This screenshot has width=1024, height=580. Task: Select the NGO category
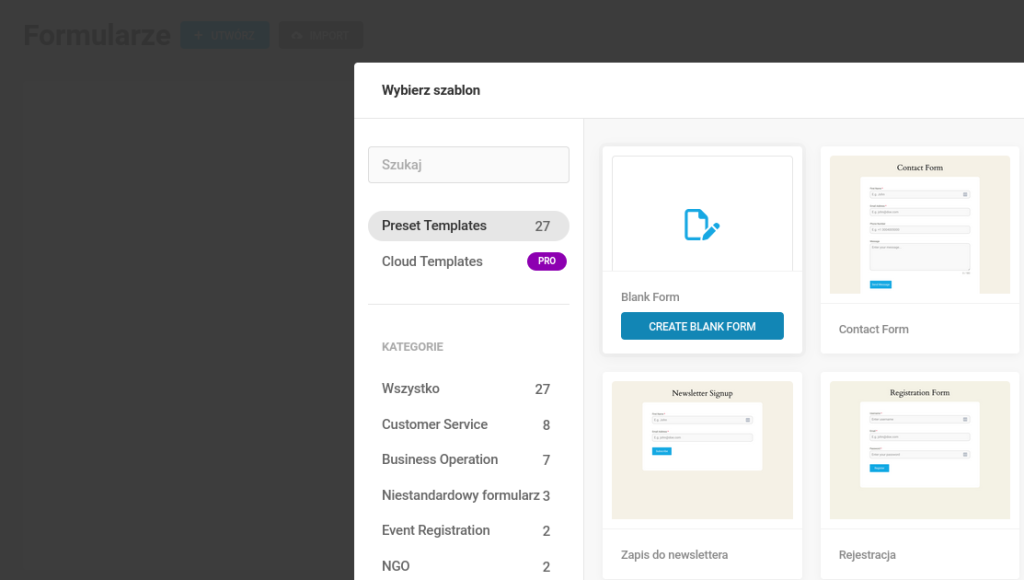(x=466, y=566)
